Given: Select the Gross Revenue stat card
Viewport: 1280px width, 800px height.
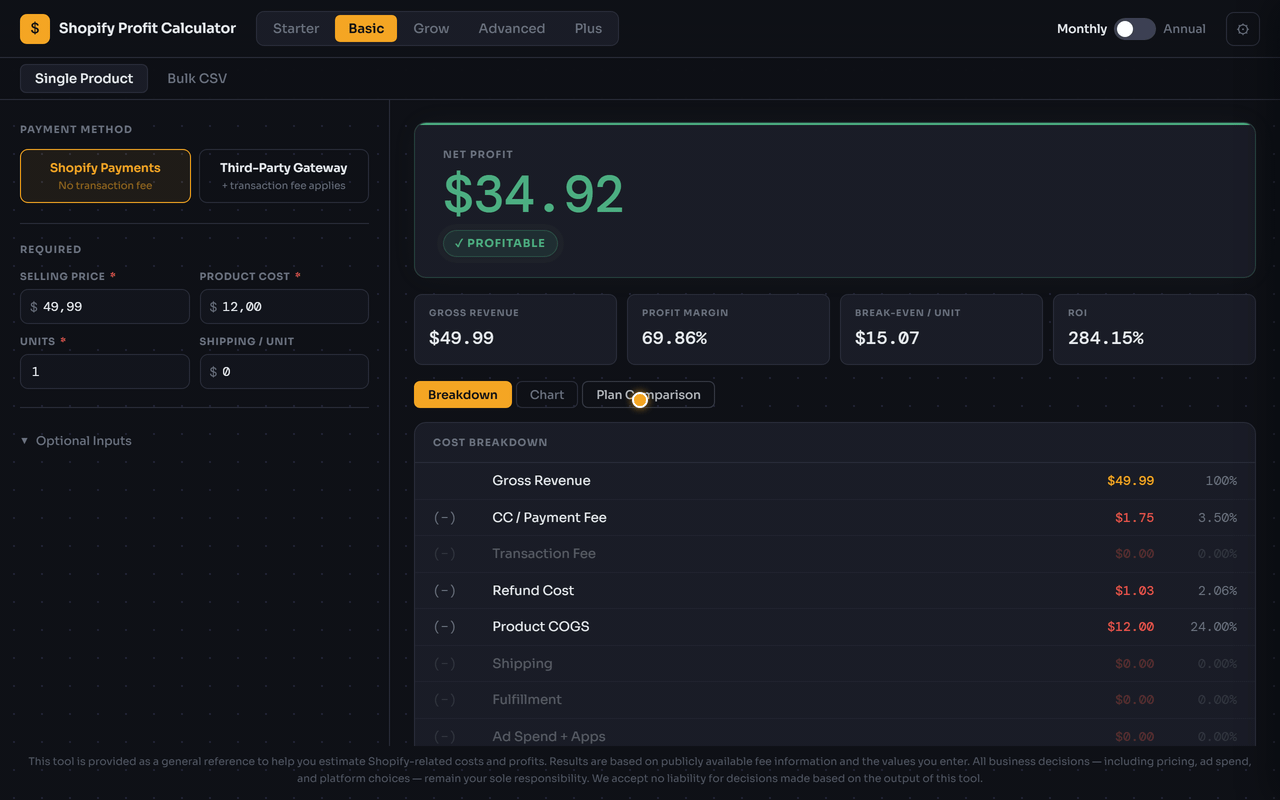Looking at the screenshot, I should (x=515, y=329).
